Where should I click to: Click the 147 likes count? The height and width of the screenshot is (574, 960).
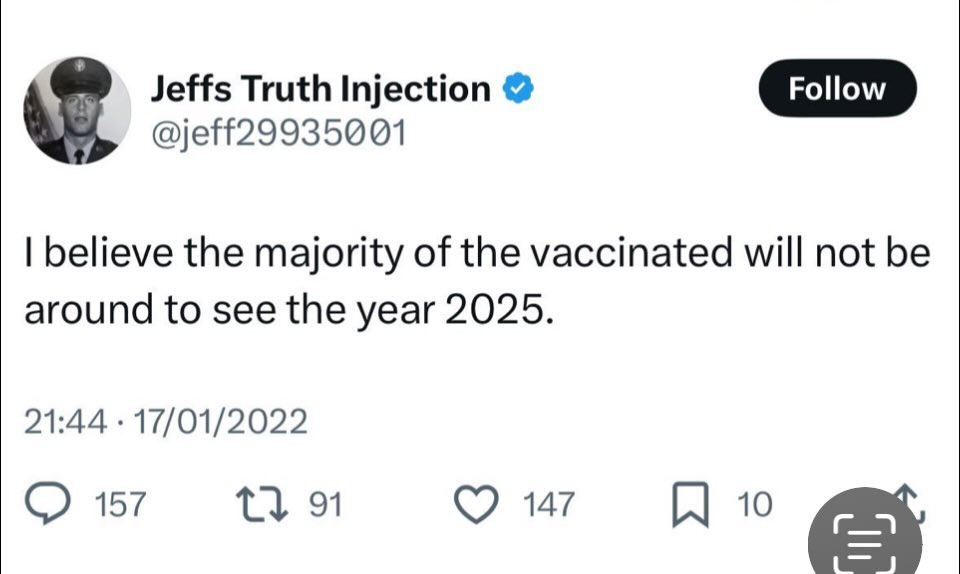(x=551, y=504)
